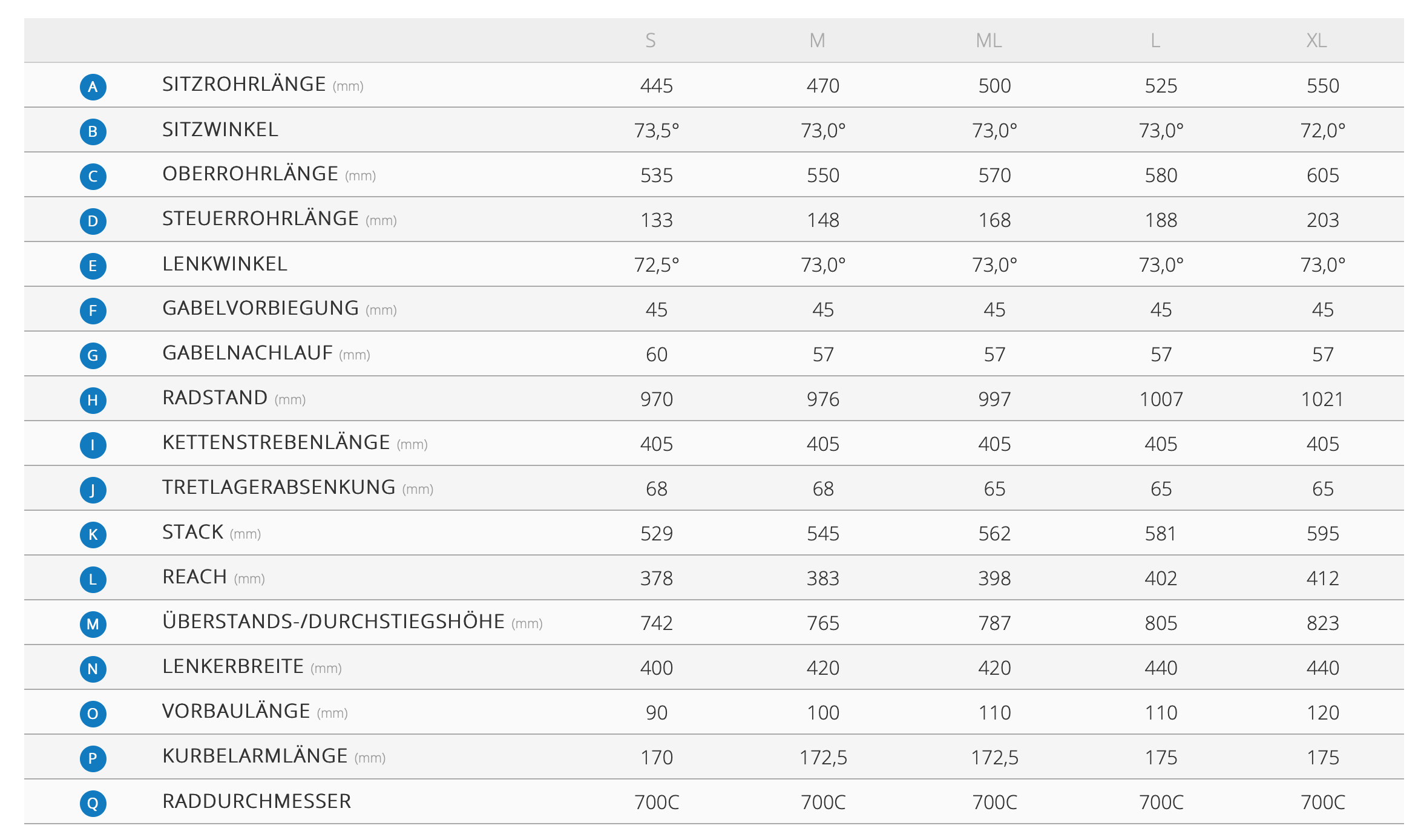Click the blue G icon for Gabelnachlauf
This screenshot has width=1421, height=840.
point(93,355)
